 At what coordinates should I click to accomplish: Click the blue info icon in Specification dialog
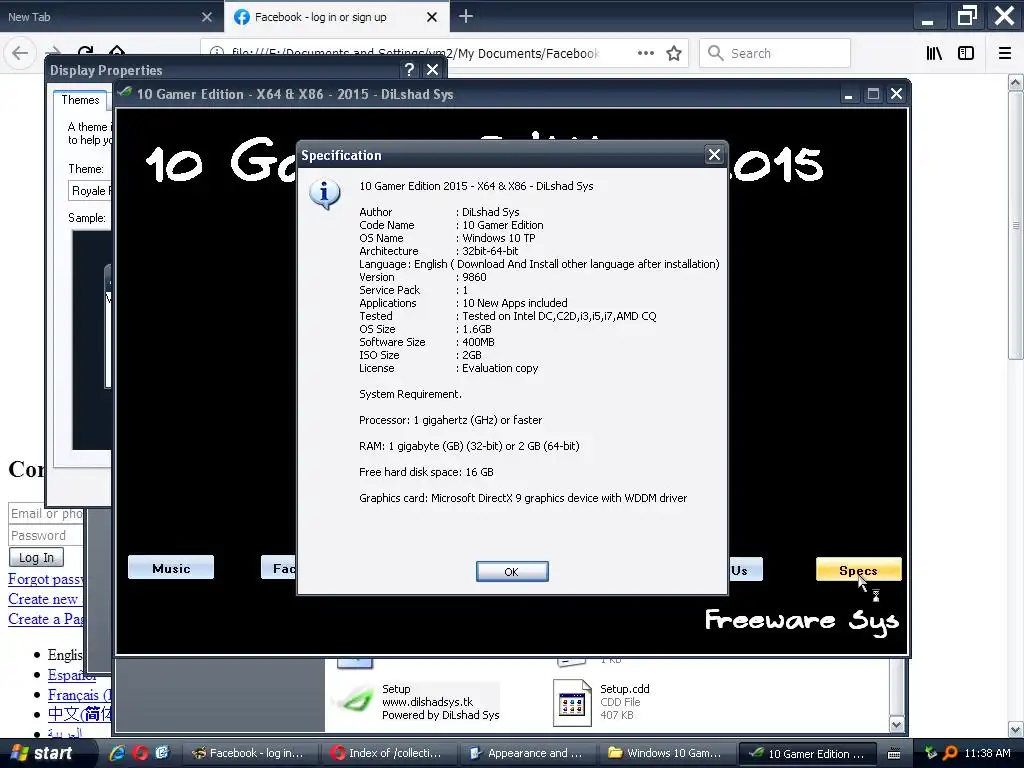325,193
